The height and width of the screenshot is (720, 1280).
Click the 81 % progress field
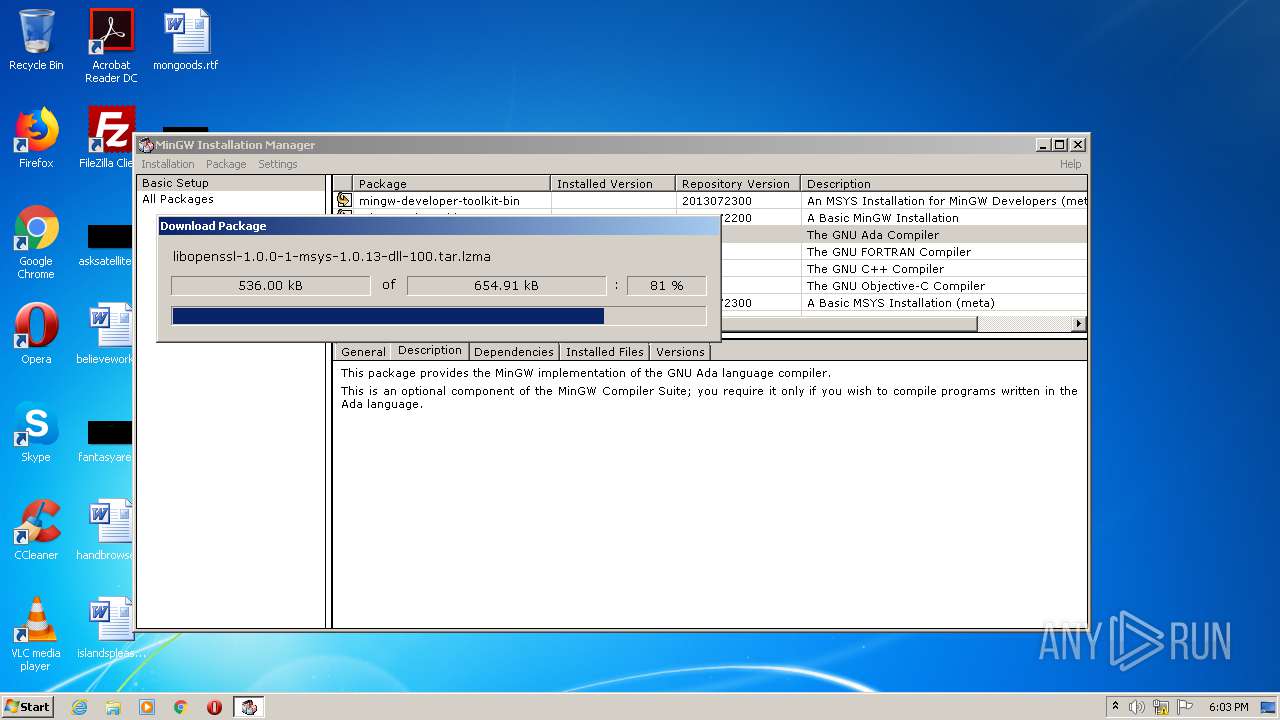[x=667, y=286]
